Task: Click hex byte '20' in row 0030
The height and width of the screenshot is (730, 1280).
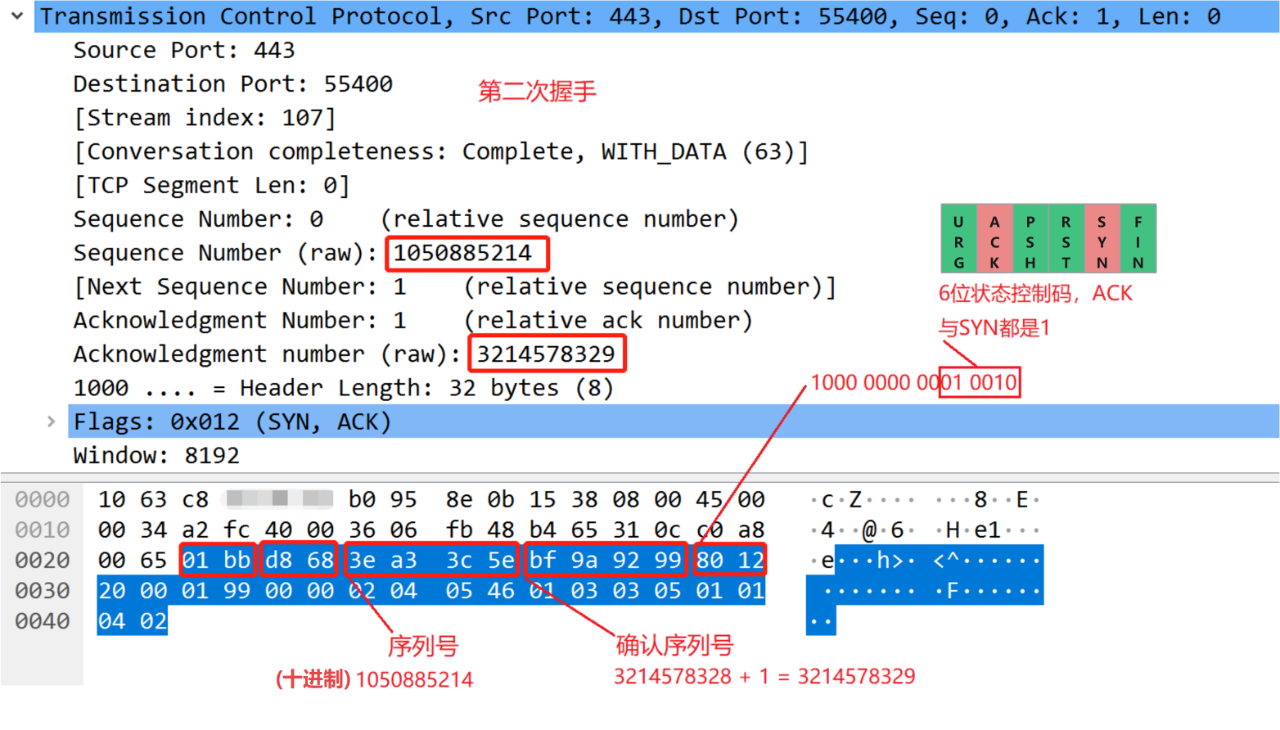Action: pyautogui.click(x=112, y=591)
